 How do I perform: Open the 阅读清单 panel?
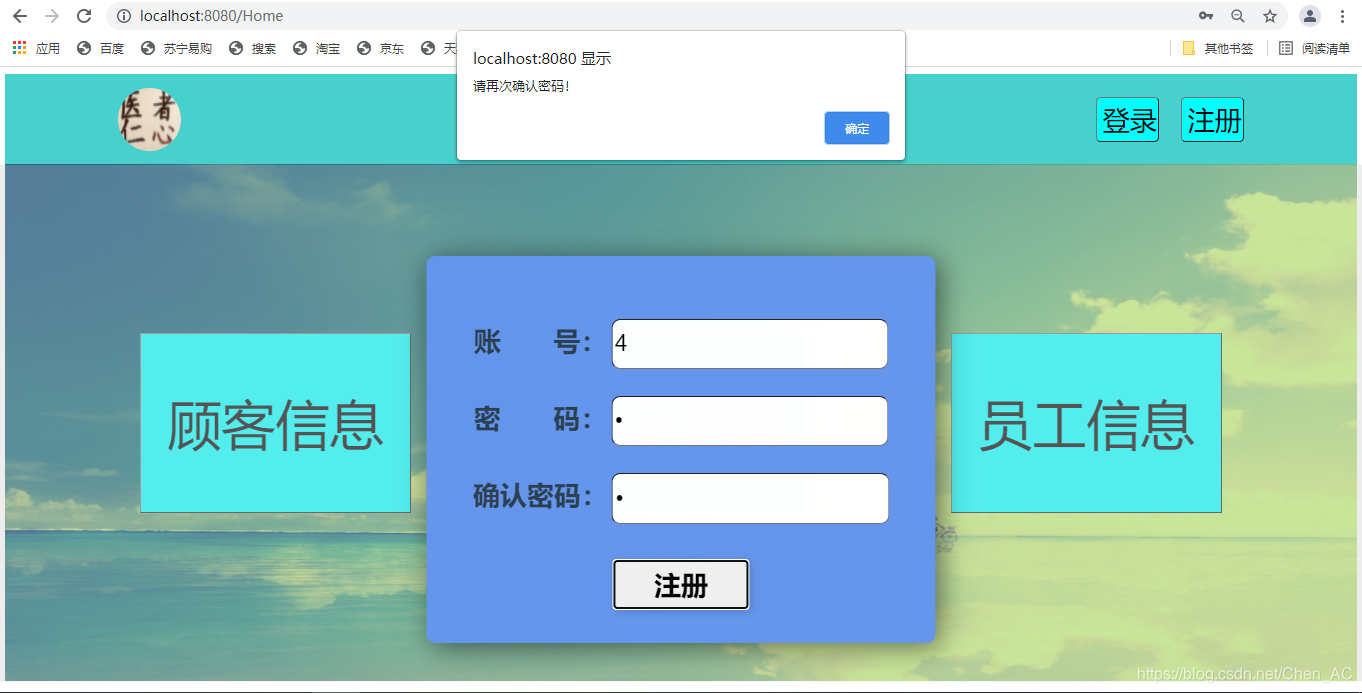pos(1311,47)
